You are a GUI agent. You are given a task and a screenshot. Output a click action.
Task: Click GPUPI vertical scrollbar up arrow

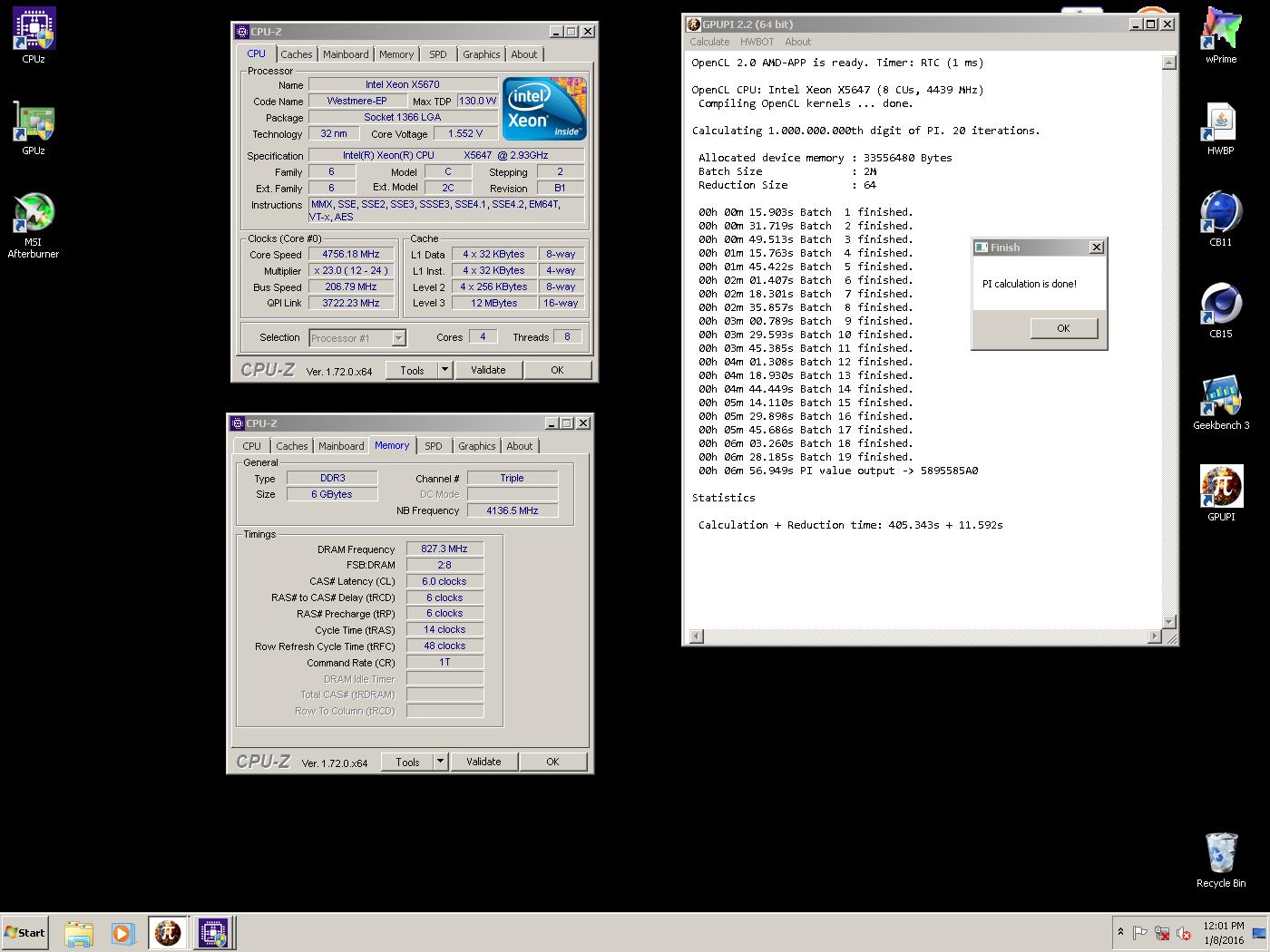point(1168,63)
